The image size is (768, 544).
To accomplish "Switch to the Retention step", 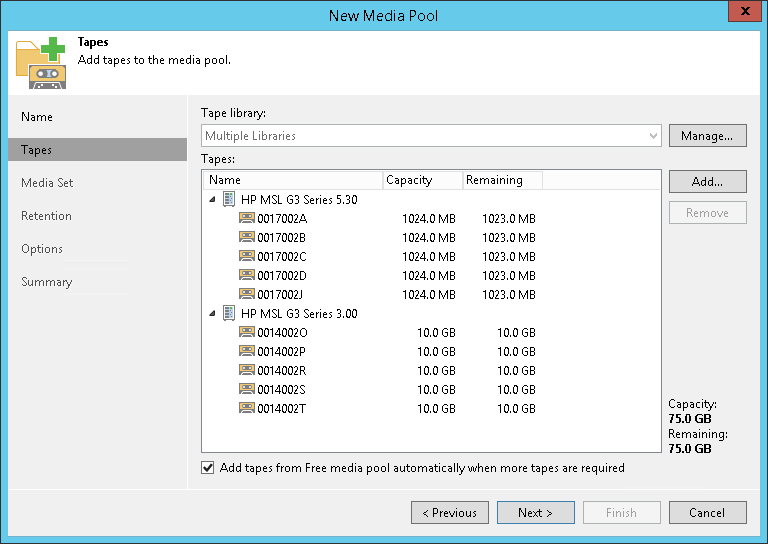I will (x=46, y=216).
